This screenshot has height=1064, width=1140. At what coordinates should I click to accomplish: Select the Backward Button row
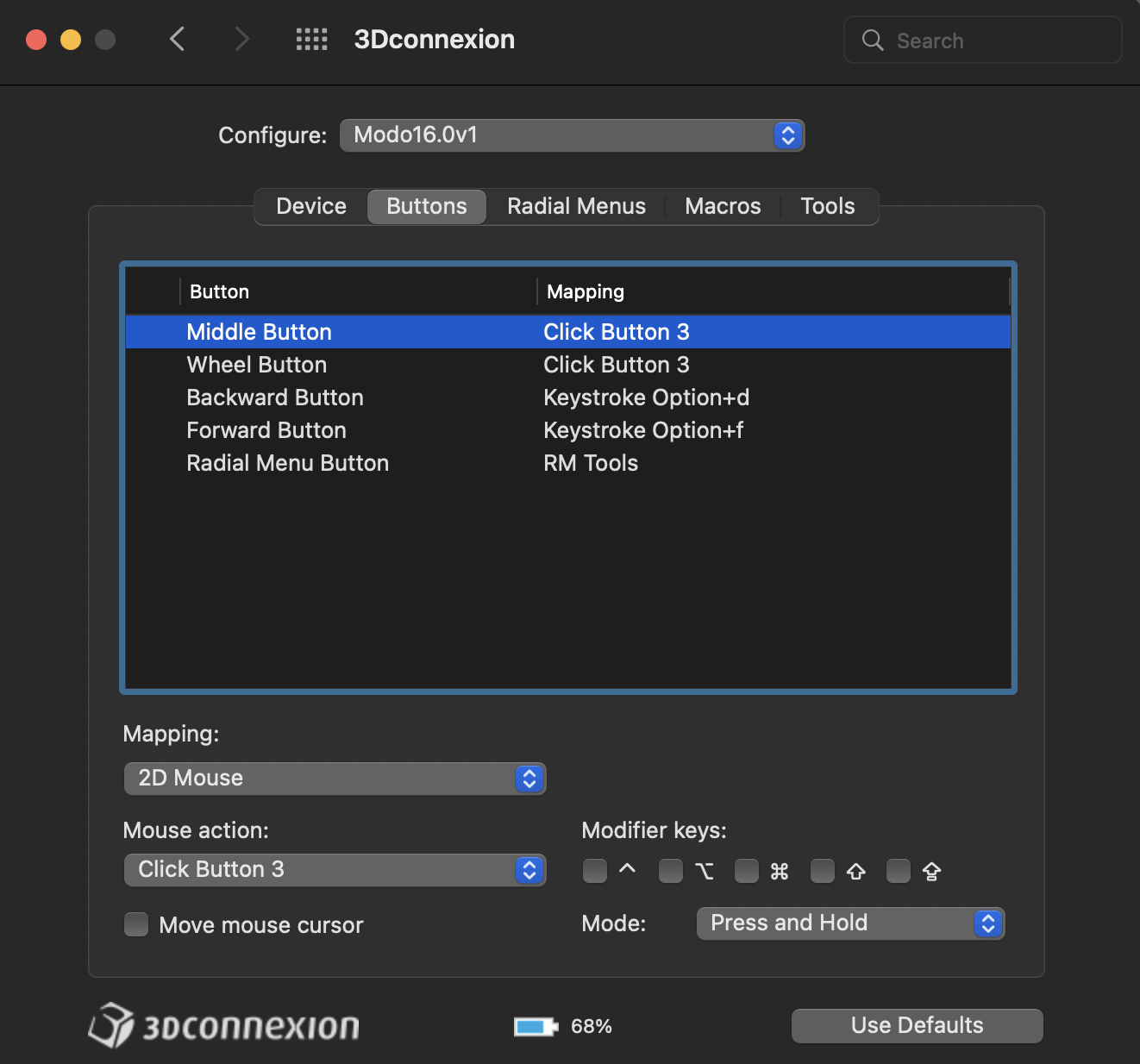568,397
